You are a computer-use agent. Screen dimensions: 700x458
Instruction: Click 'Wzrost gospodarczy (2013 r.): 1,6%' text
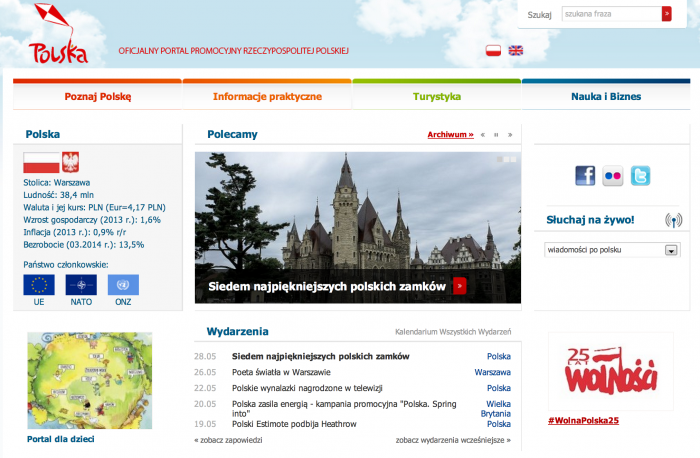tap(92, 220)
